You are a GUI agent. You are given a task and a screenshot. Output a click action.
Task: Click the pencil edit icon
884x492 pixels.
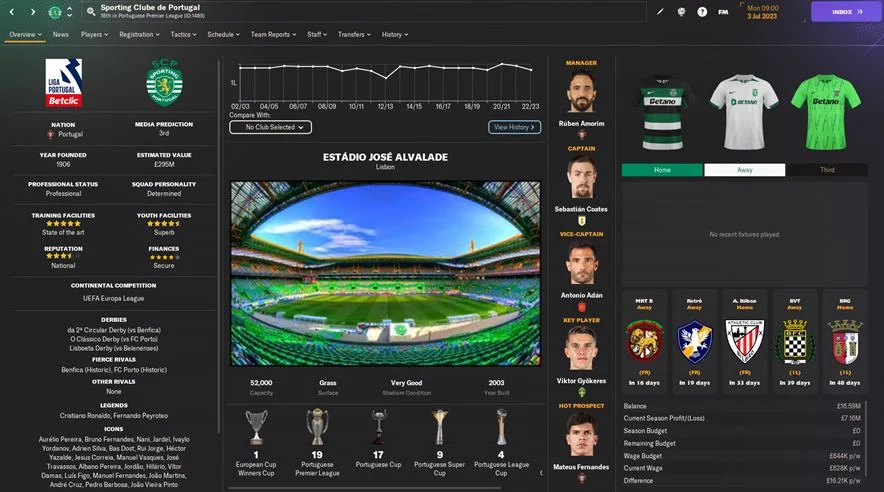click(x=660, y=12)
